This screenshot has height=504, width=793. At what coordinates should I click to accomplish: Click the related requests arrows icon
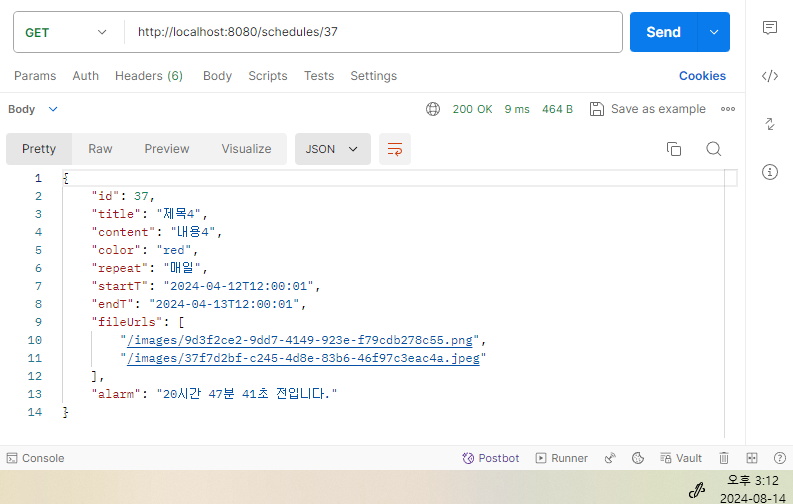[770, 124]
